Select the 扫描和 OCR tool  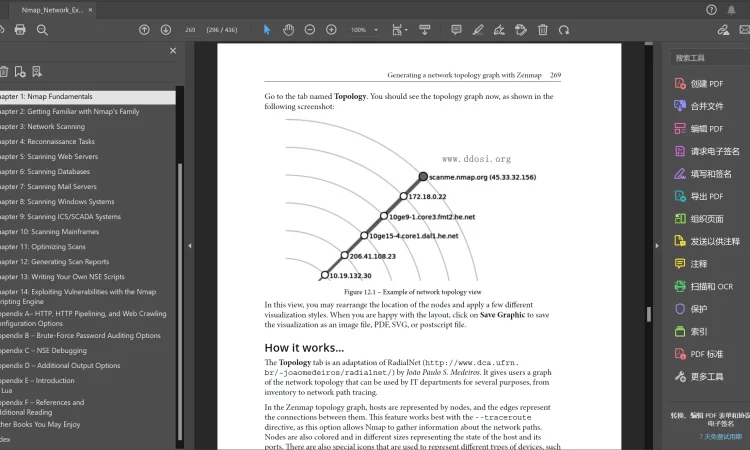704,286
